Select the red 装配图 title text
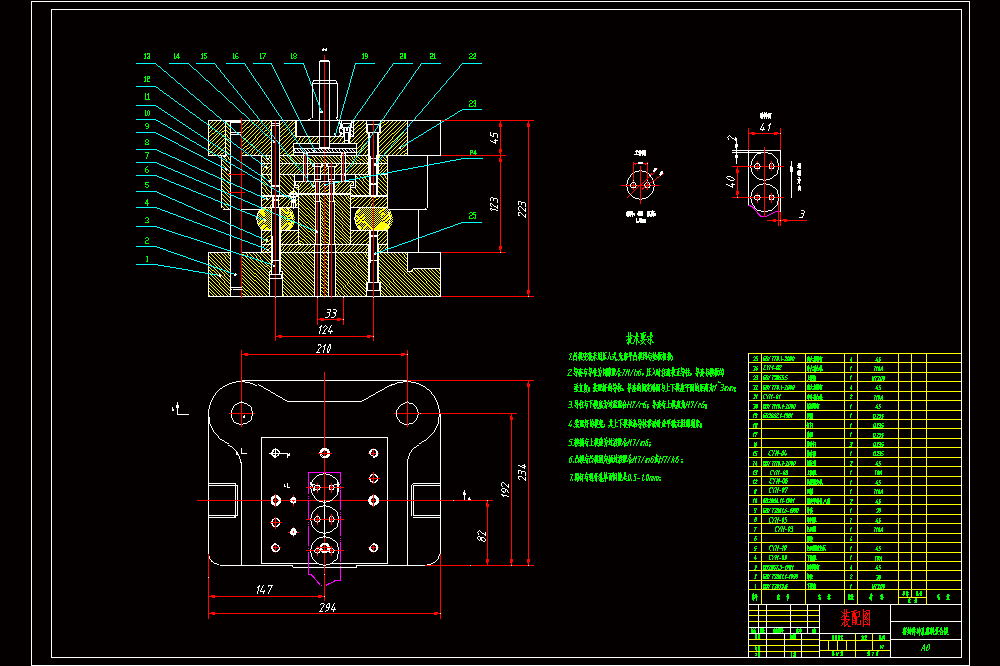The height and width of the screenshot is (666, 1000). (855, 618)
